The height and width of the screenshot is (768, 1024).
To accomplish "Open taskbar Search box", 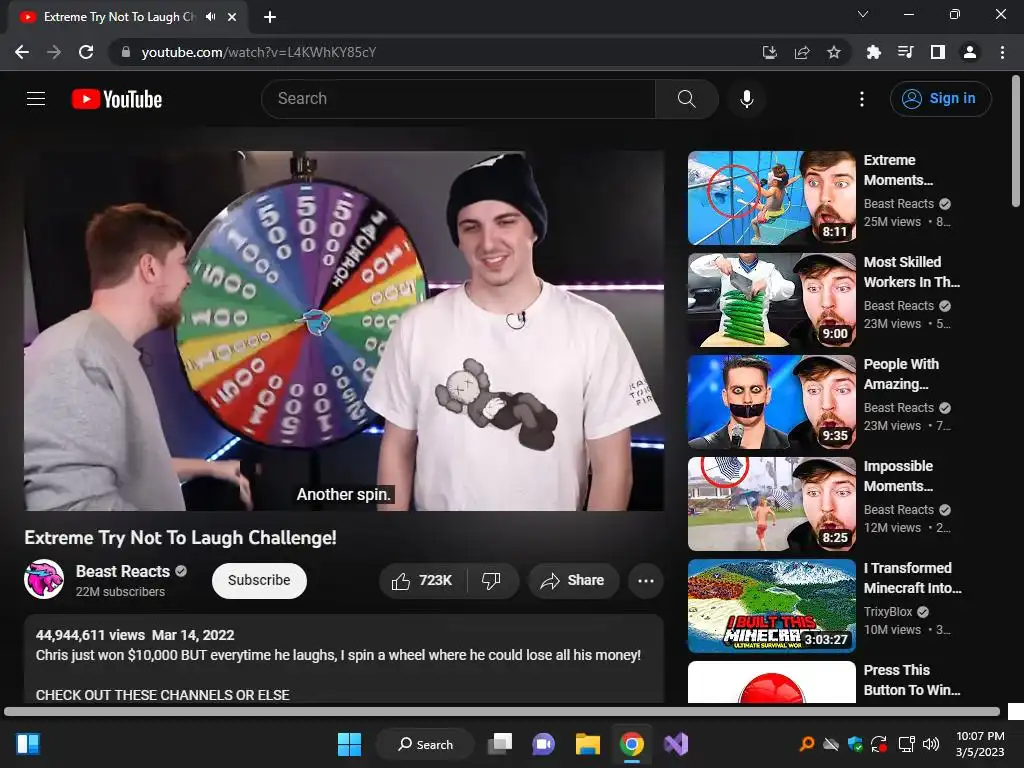I will [x=425, y=744].
